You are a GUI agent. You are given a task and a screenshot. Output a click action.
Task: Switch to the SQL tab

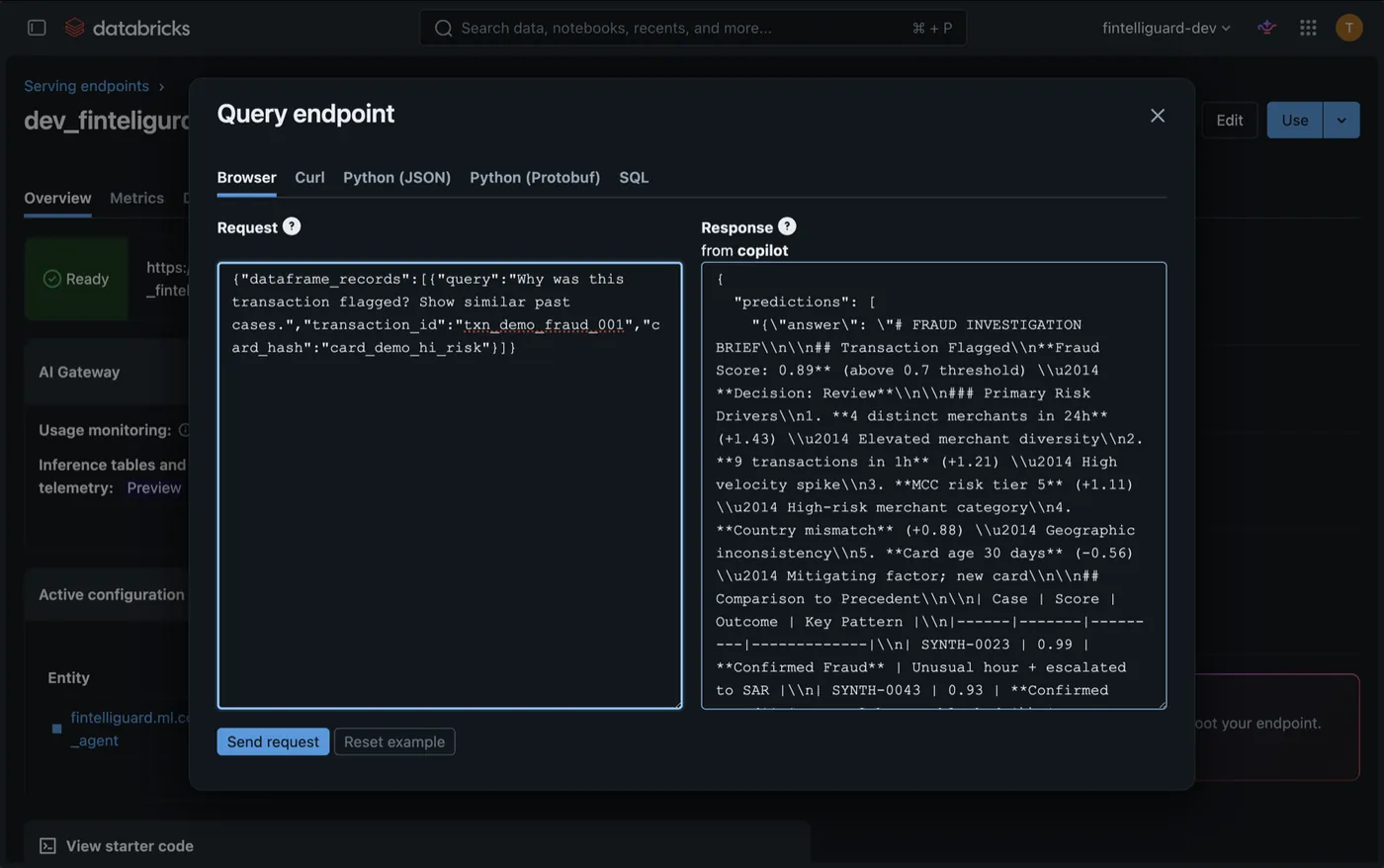click(x=634, y=178)
